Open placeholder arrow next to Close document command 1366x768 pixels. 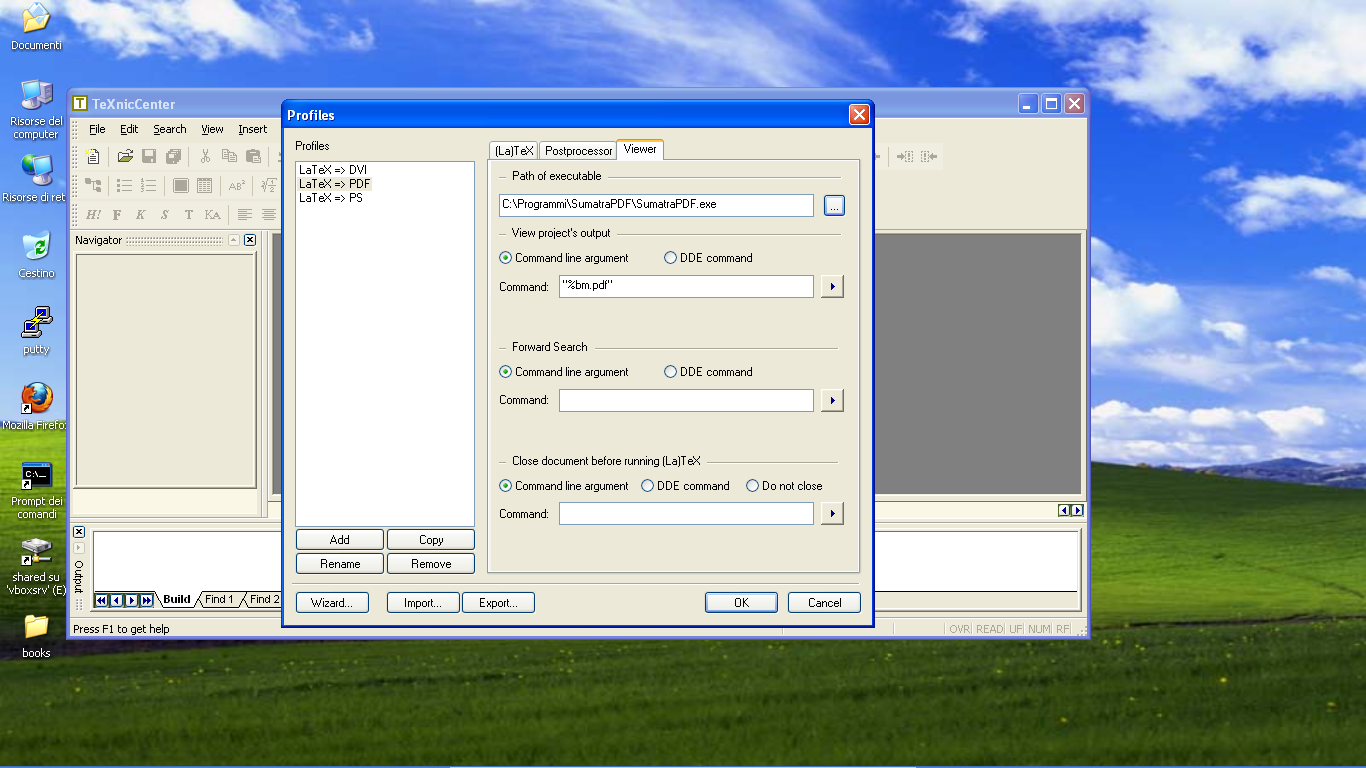(832, 514)
